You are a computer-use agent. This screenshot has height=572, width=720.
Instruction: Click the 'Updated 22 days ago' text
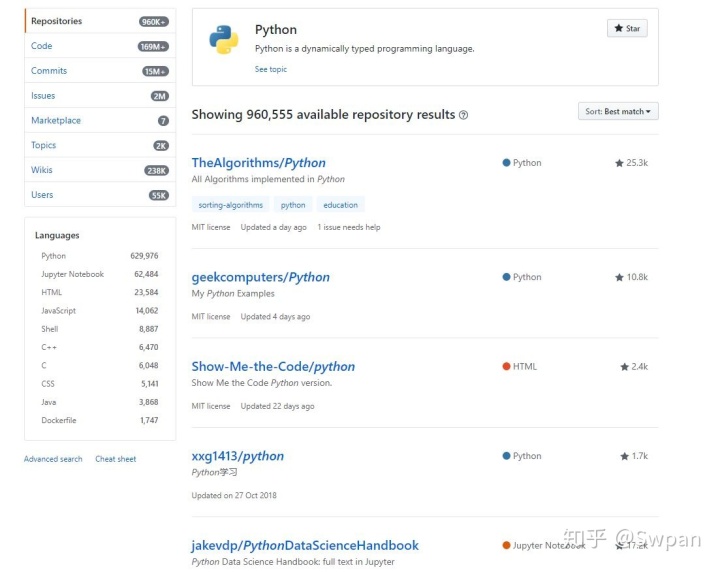[x=277, y=406]
